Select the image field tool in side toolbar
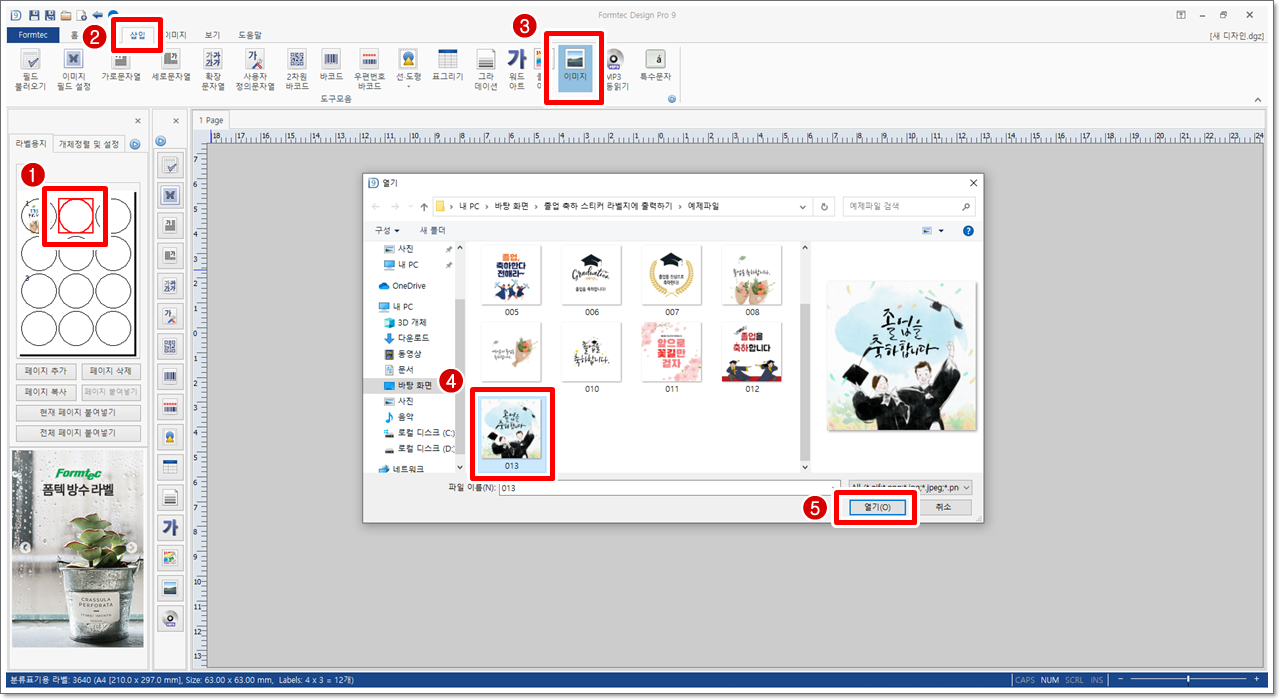The image size is (1280, 700). [x=170, y=195]
